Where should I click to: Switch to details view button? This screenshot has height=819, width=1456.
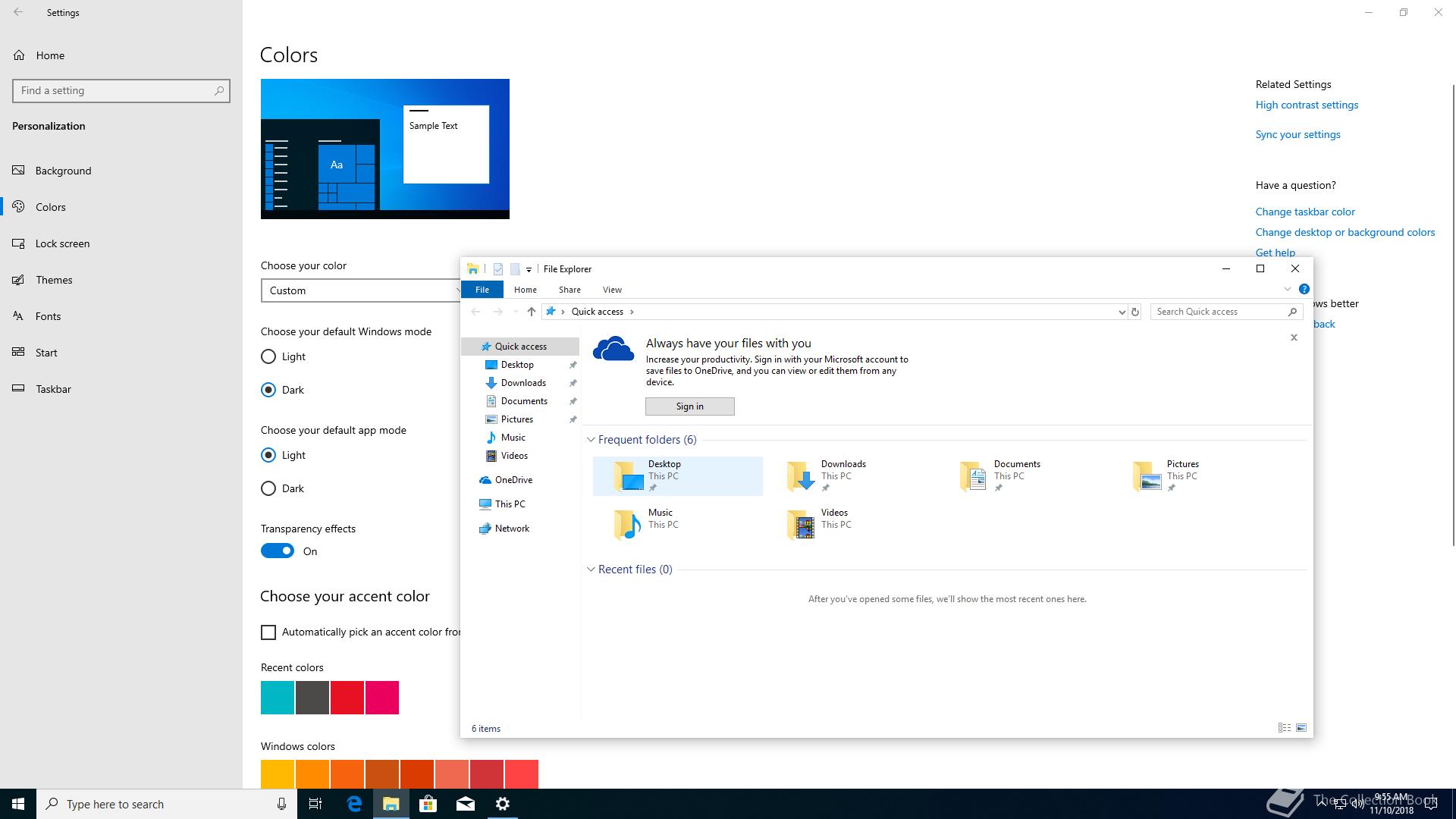[1284, 728]
